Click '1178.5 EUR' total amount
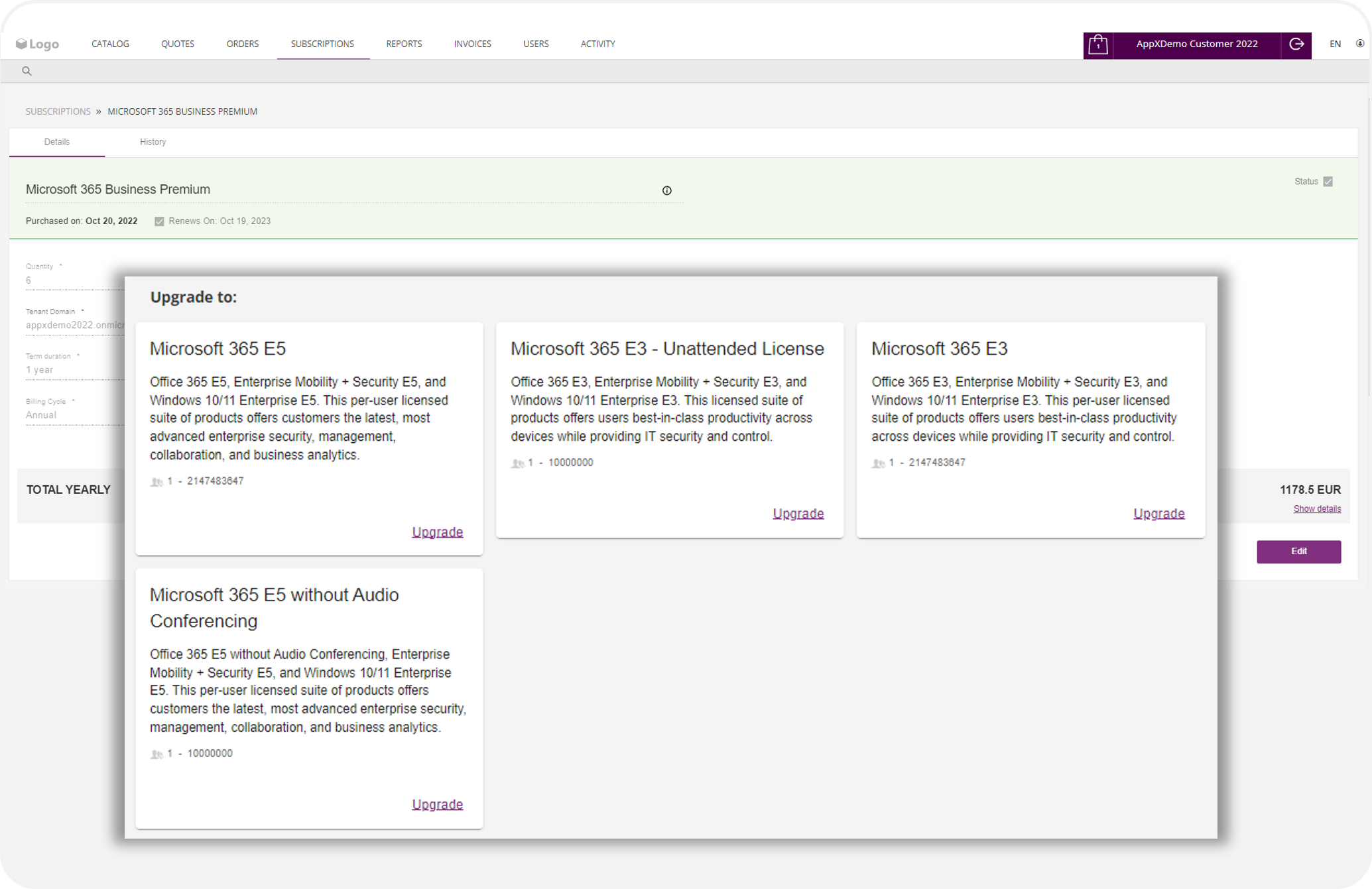This screenshot has width=1372, height=889. click(1310, 490)
